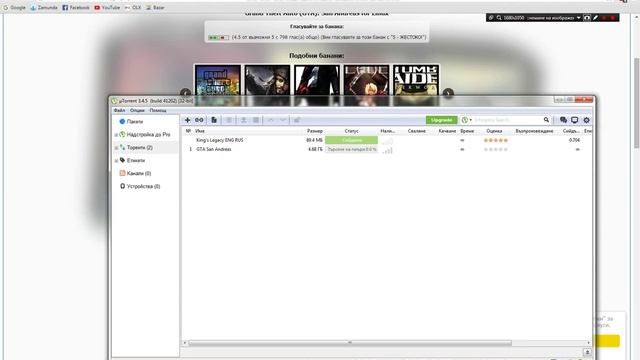
Task: Open uTorrent preferences gear icon
Action: [x=587, y=120]
